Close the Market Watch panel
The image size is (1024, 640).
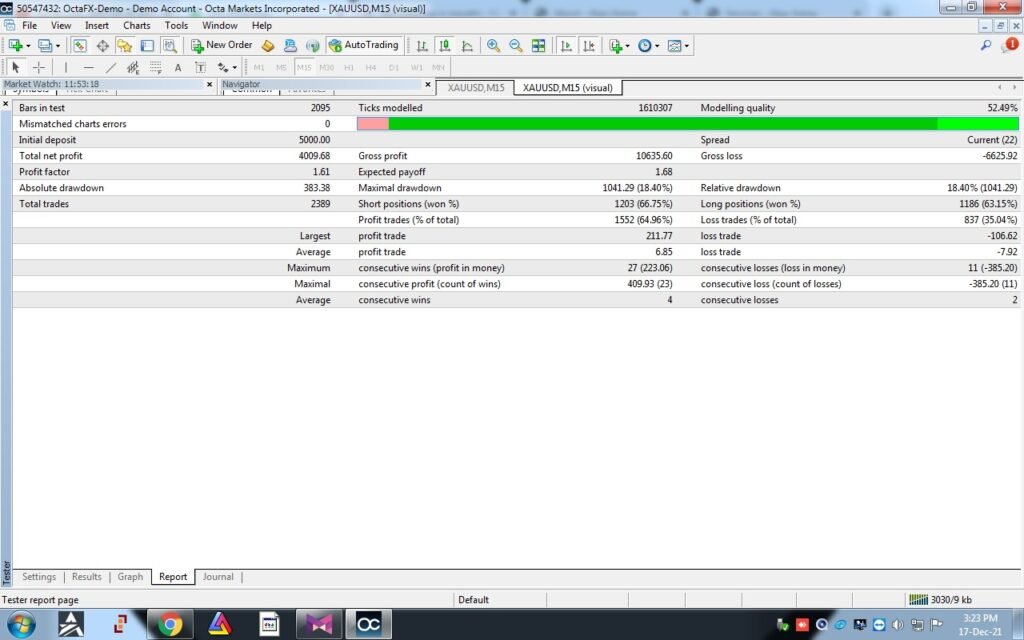[210, 84]
